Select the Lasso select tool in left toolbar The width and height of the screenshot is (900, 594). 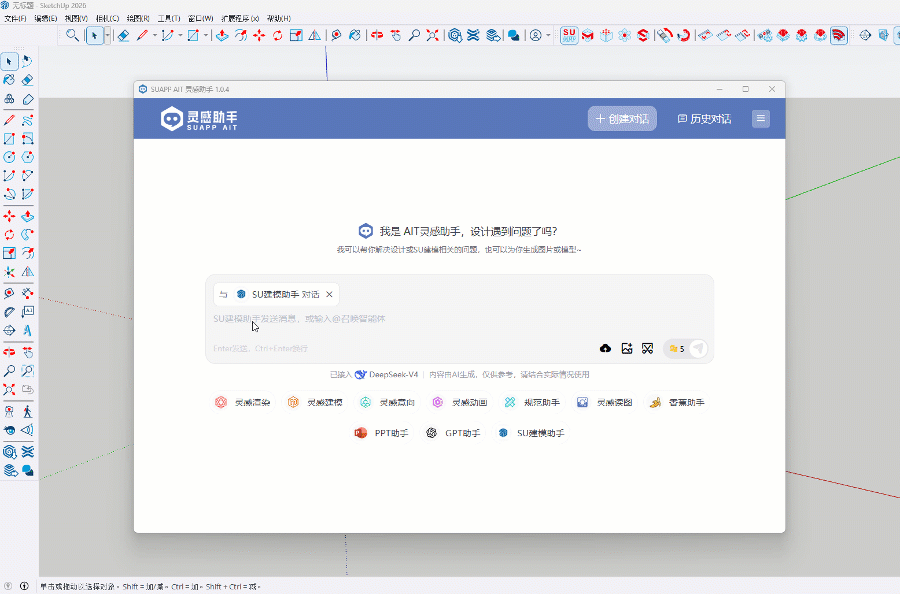coord(27,61)
